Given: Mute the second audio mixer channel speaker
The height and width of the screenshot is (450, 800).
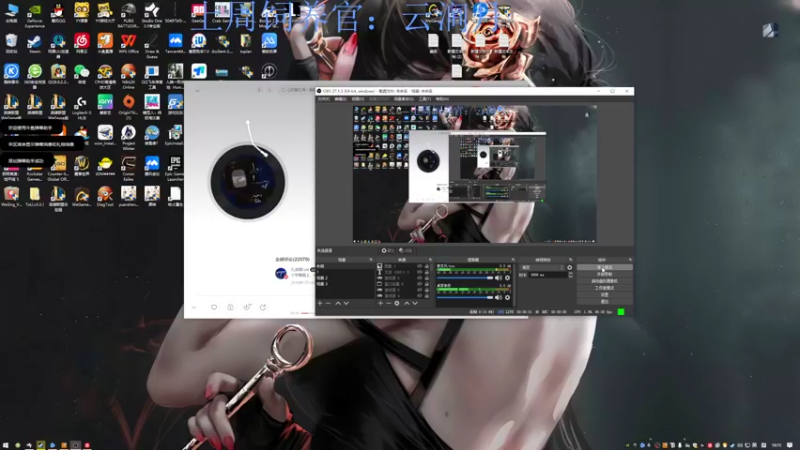Looking at the screenshot, I should point(498,297).
